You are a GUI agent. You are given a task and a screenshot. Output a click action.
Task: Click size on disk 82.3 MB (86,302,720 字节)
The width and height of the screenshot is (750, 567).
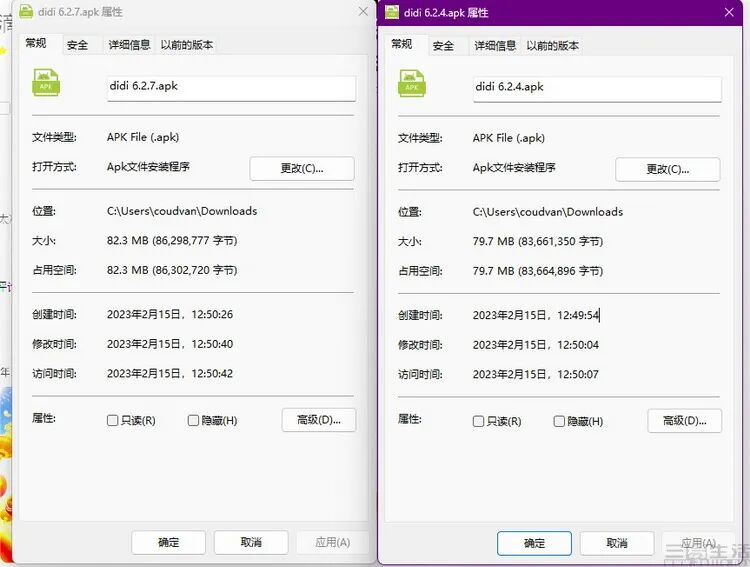172,270
